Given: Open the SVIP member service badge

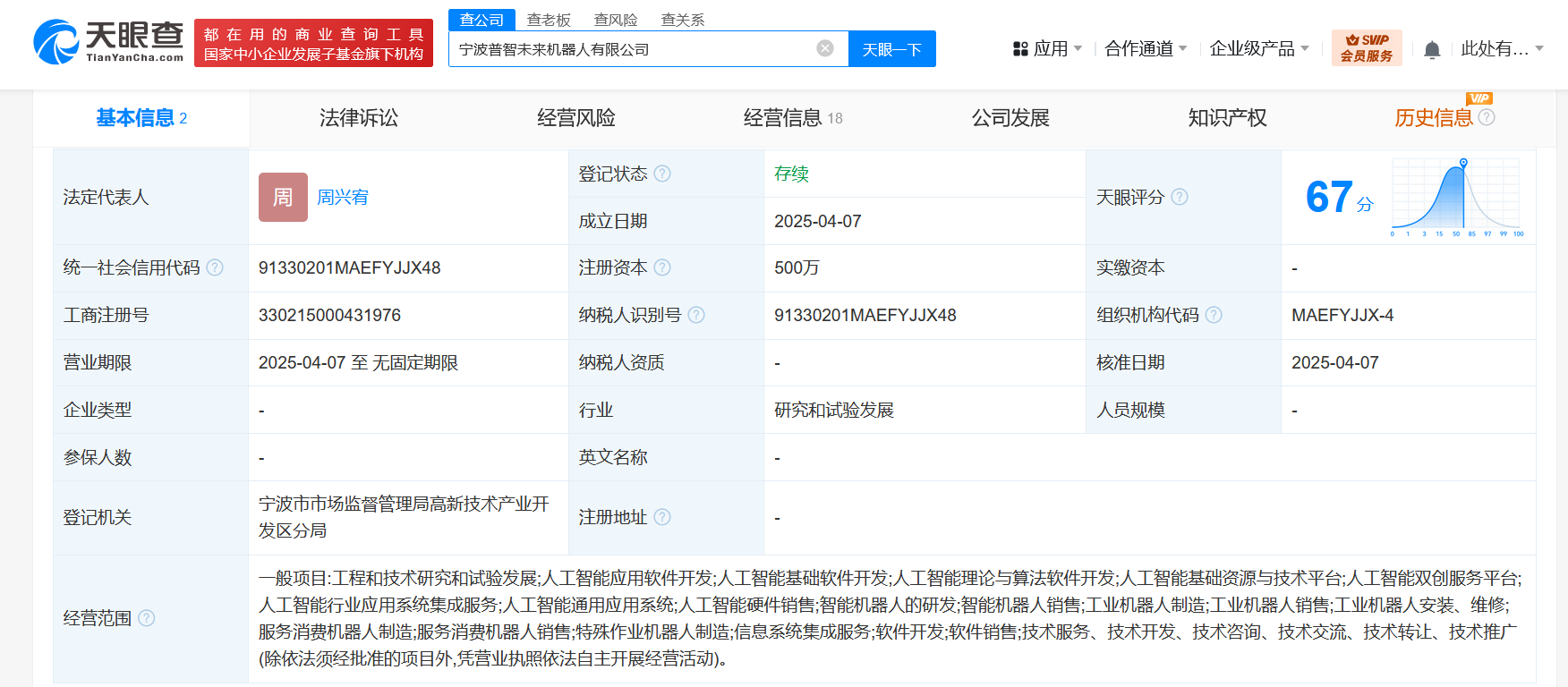Looking at the screenshot, I should tap(1366, 48).
